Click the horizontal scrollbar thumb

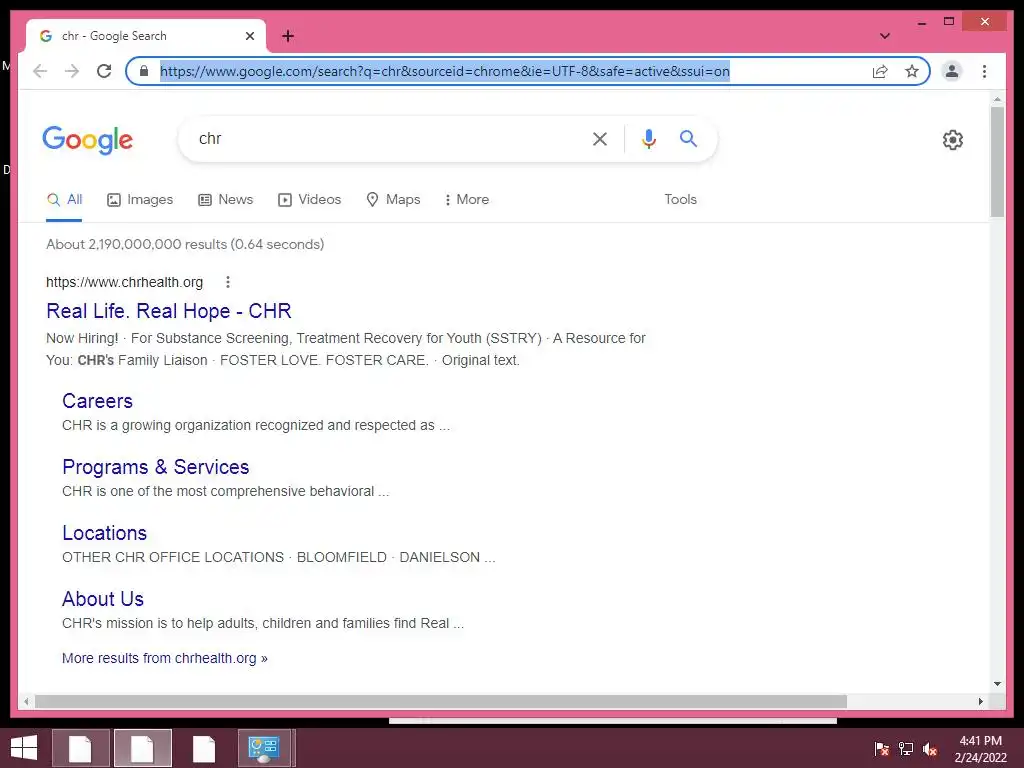tap(441, 701)
